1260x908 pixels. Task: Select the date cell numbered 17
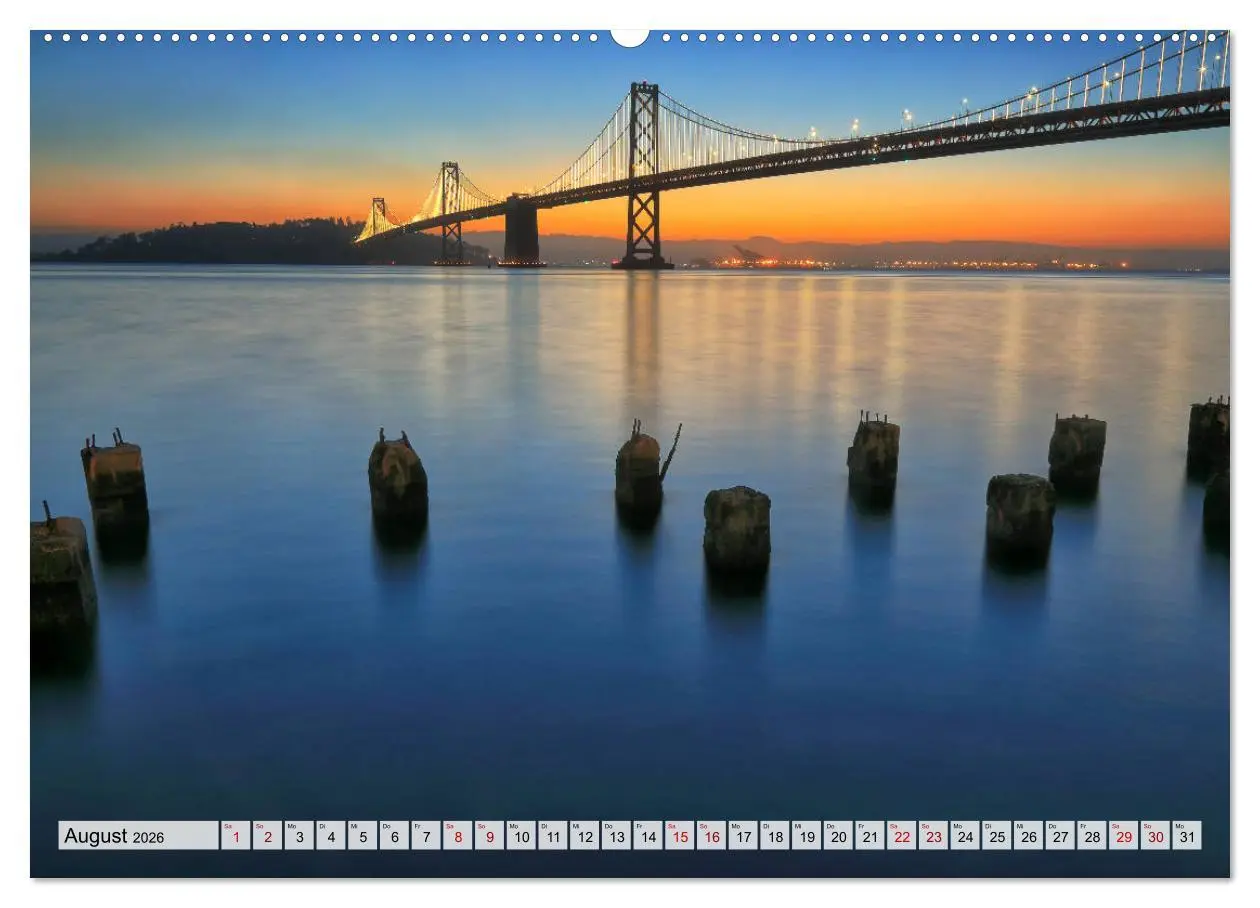tap(743, 836)
